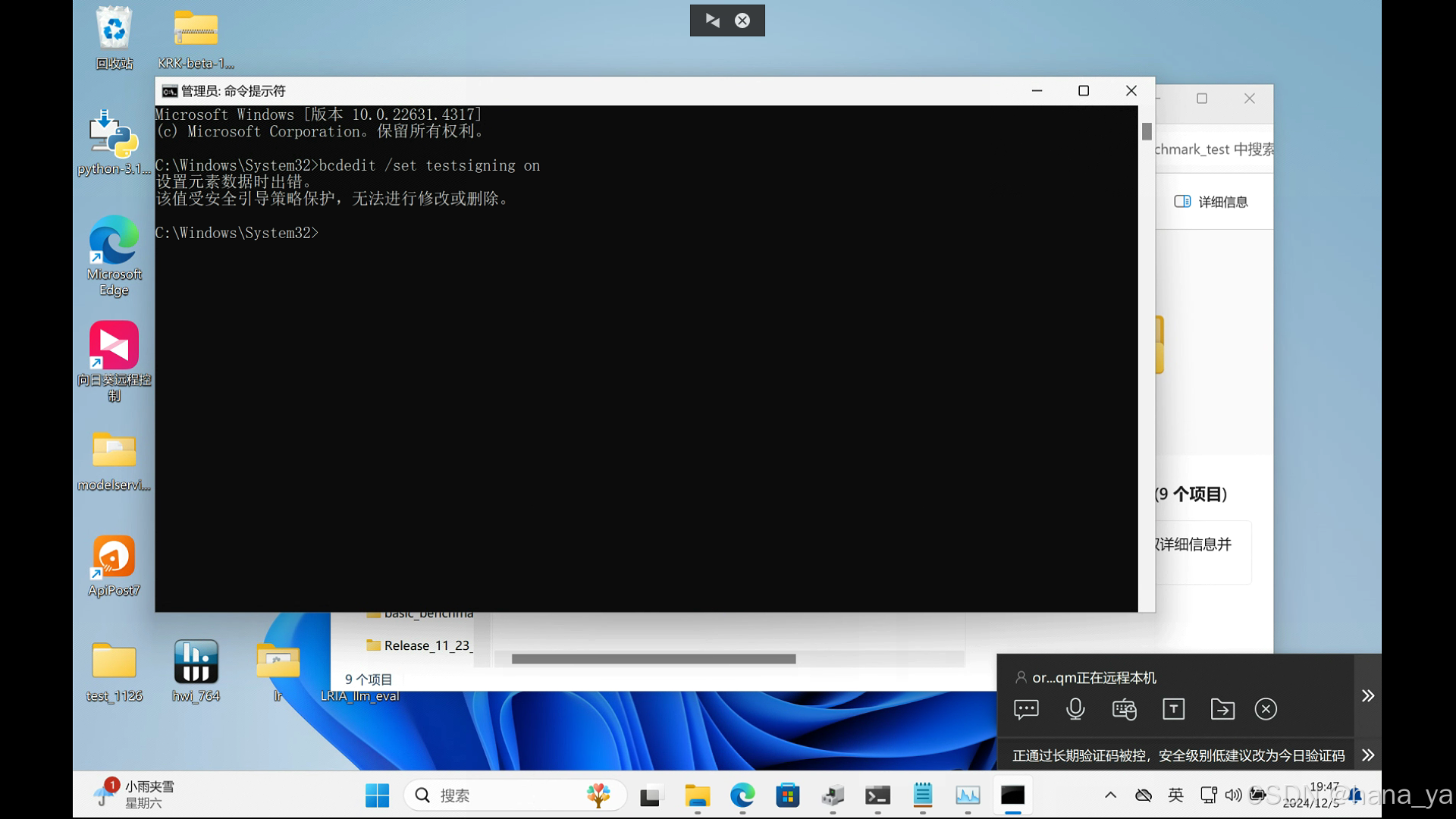Image resolution: width=1456 pixels, height=819 pixels.
Task: Expand security warning with lower double chevron
Action: 1367,755
